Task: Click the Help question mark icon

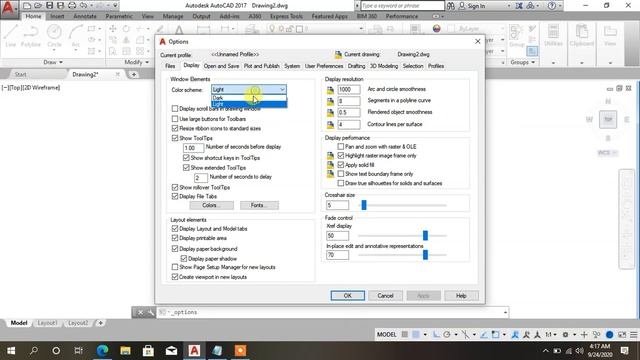Action: click(551, 6)
